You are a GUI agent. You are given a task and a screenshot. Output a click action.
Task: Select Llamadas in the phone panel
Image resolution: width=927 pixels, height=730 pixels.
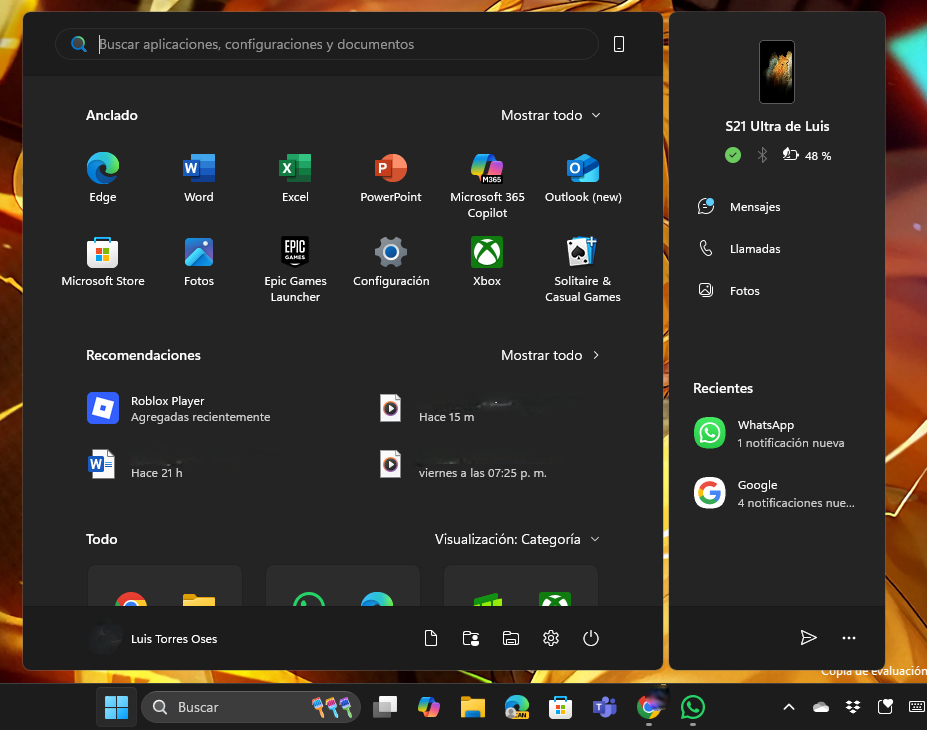[x=754, y=249]
